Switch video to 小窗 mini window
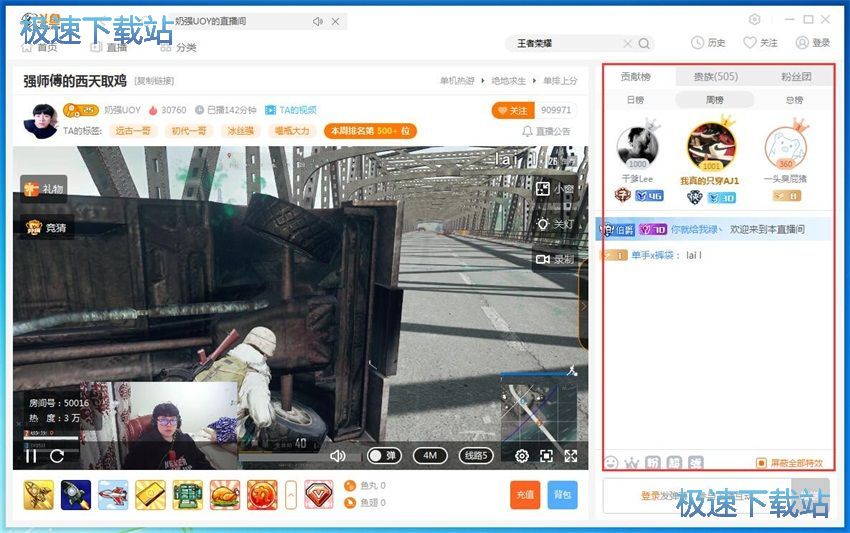The image size is (850, 533). point(555,189)
